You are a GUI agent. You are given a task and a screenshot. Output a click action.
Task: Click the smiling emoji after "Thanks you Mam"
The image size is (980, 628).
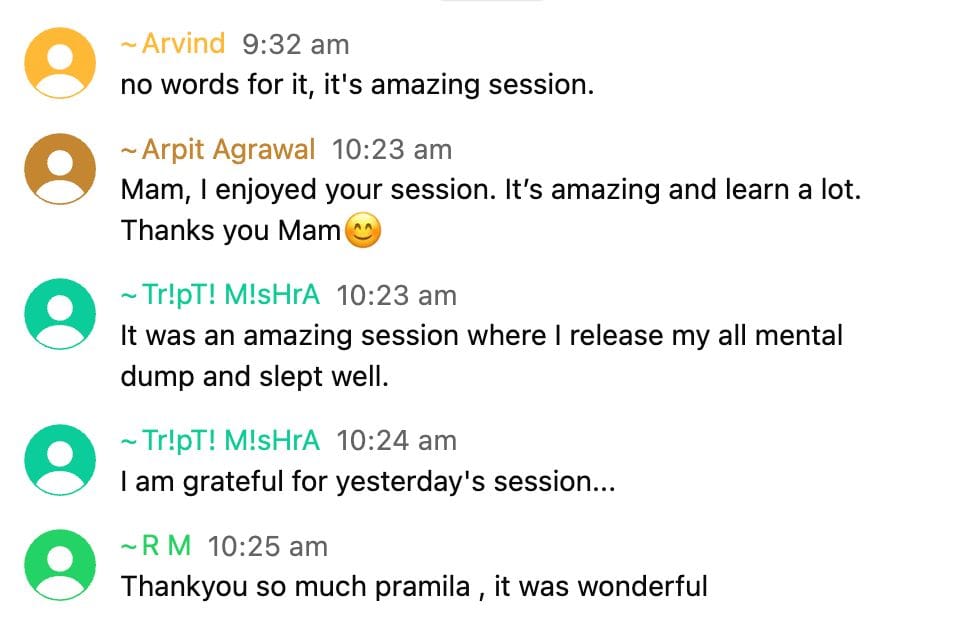point(363,231)
